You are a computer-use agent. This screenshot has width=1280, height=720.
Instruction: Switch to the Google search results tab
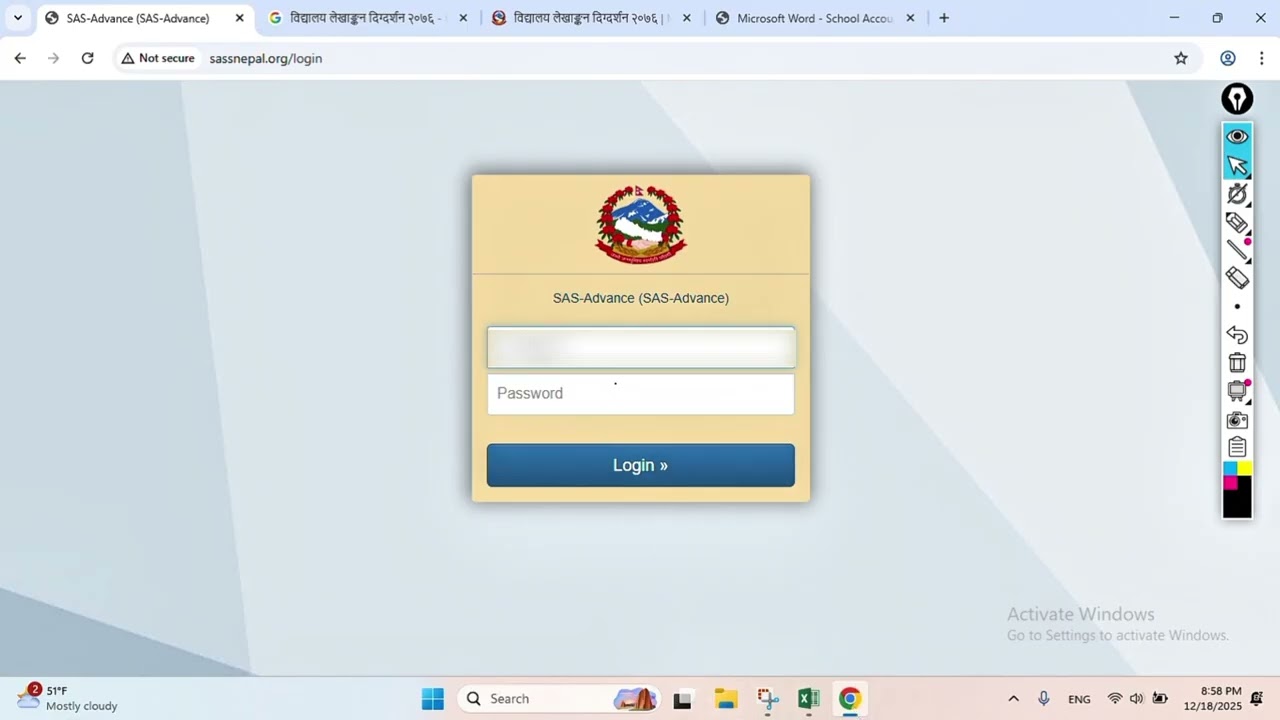tap(365, 18)
